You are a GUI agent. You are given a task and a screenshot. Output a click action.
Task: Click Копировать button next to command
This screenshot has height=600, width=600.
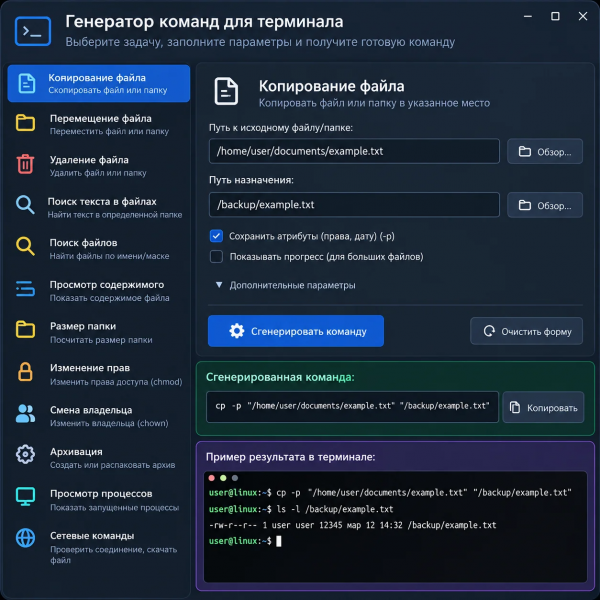(x=543, y=407)
